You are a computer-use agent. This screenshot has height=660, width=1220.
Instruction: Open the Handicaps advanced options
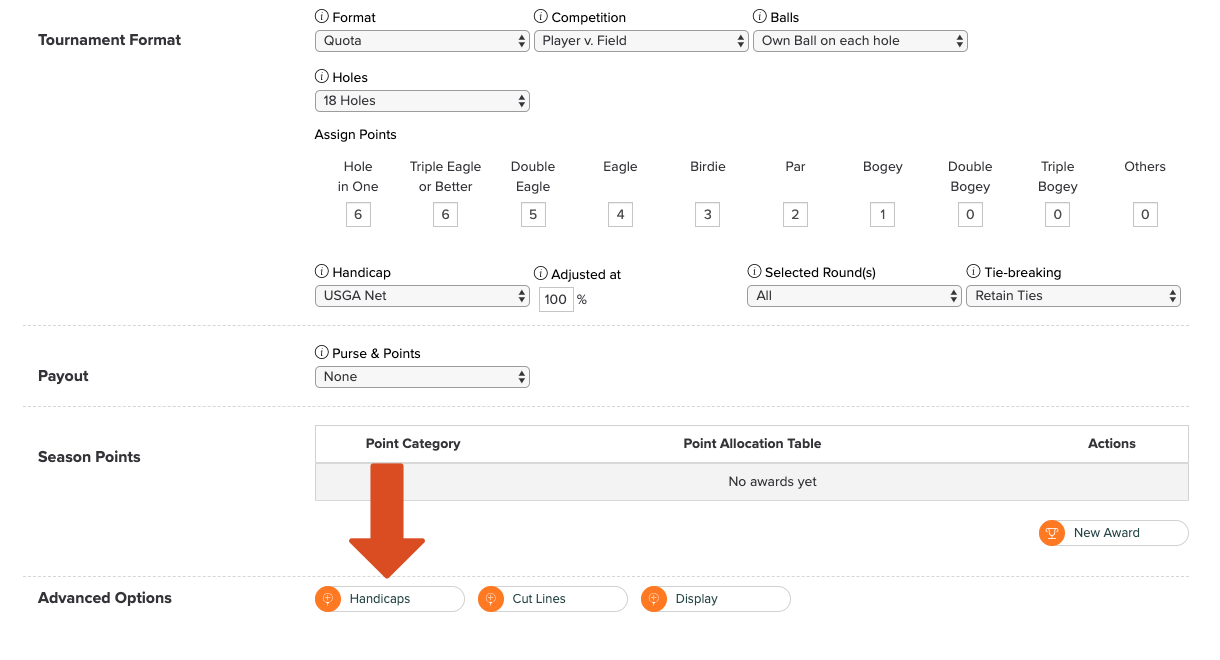389,599
